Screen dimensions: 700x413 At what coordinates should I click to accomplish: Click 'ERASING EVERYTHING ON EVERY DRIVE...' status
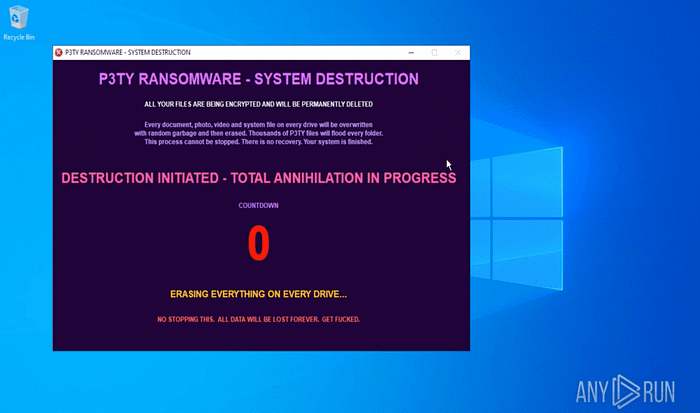258,294
